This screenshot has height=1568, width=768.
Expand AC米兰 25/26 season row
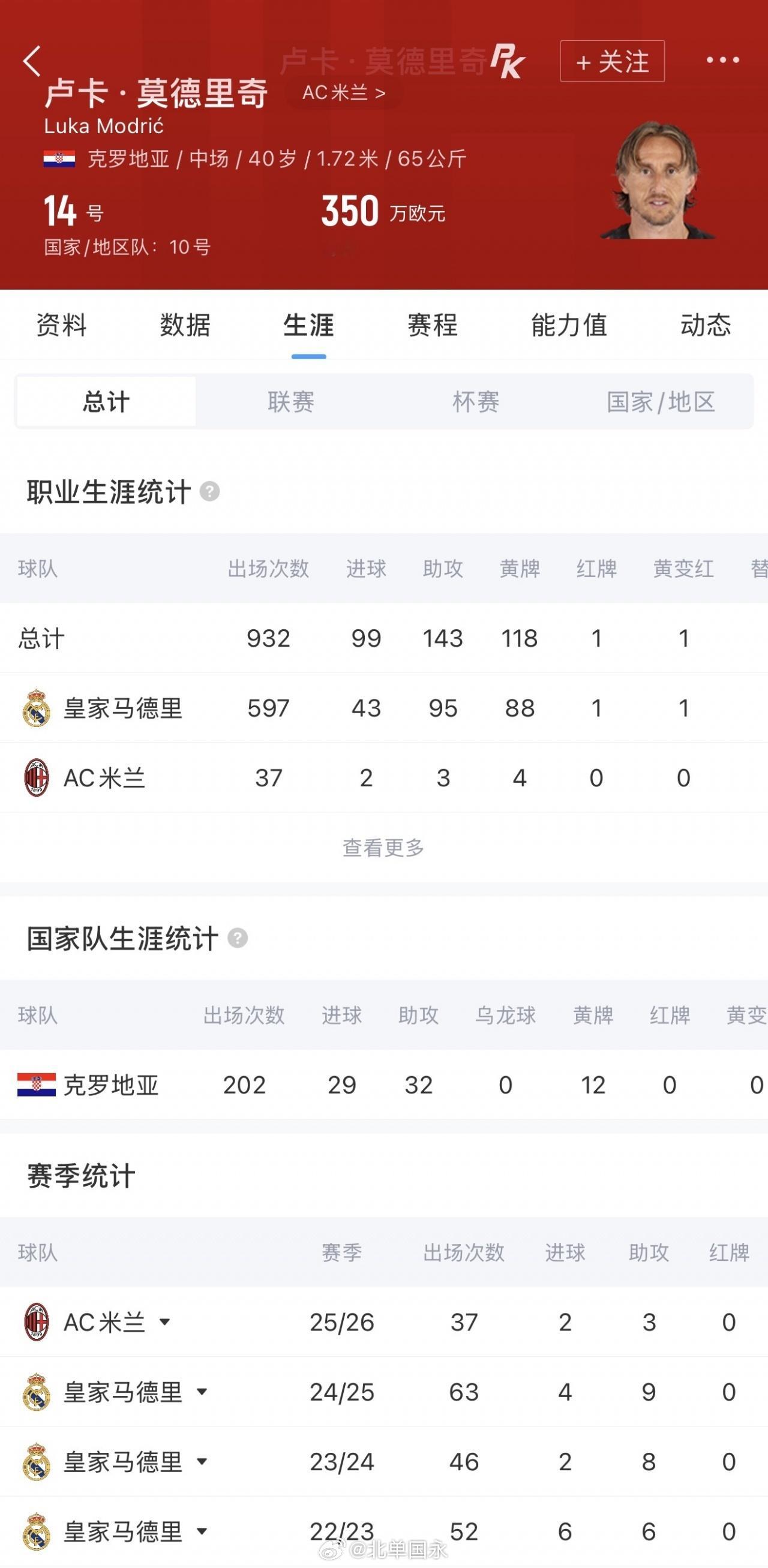[164, 1322]
